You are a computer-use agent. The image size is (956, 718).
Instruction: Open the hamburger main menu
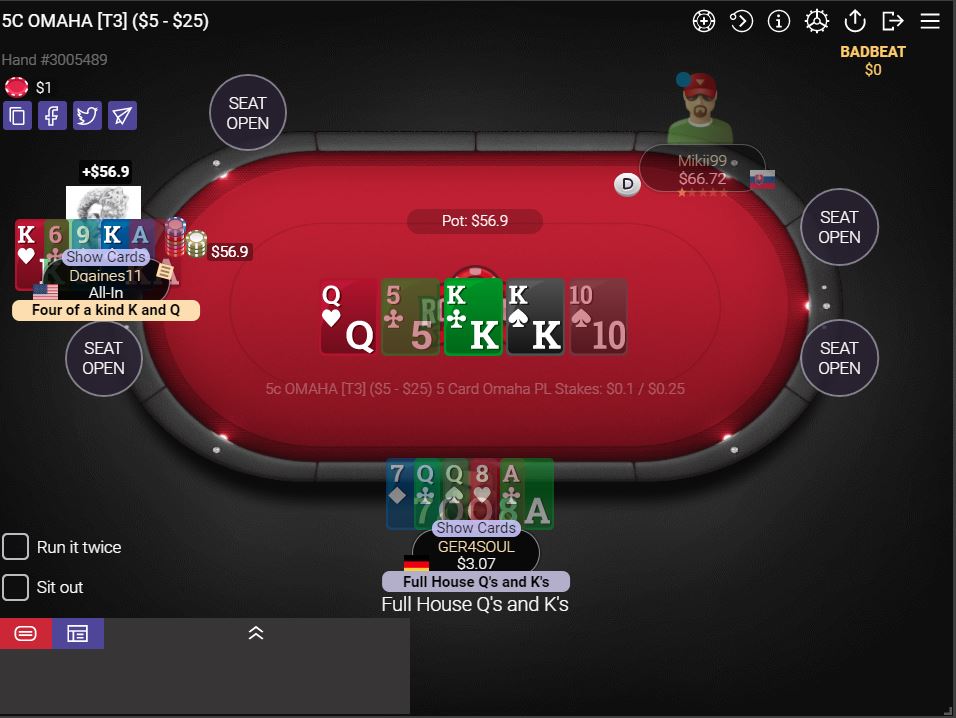(x=930, y=21)
